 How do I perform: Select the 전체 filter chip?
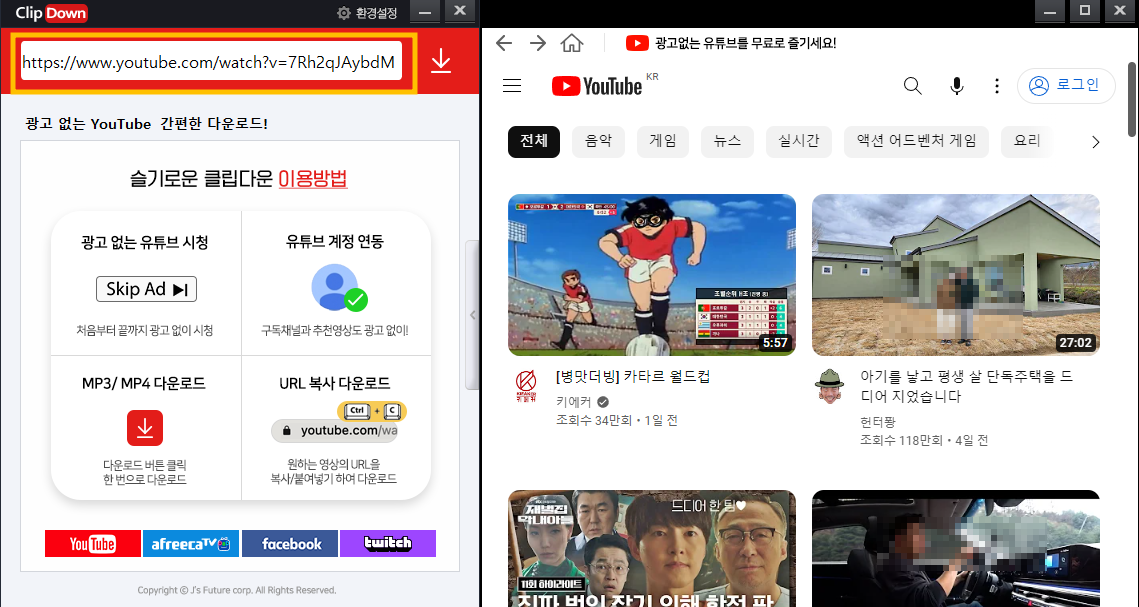click(534, 142)
